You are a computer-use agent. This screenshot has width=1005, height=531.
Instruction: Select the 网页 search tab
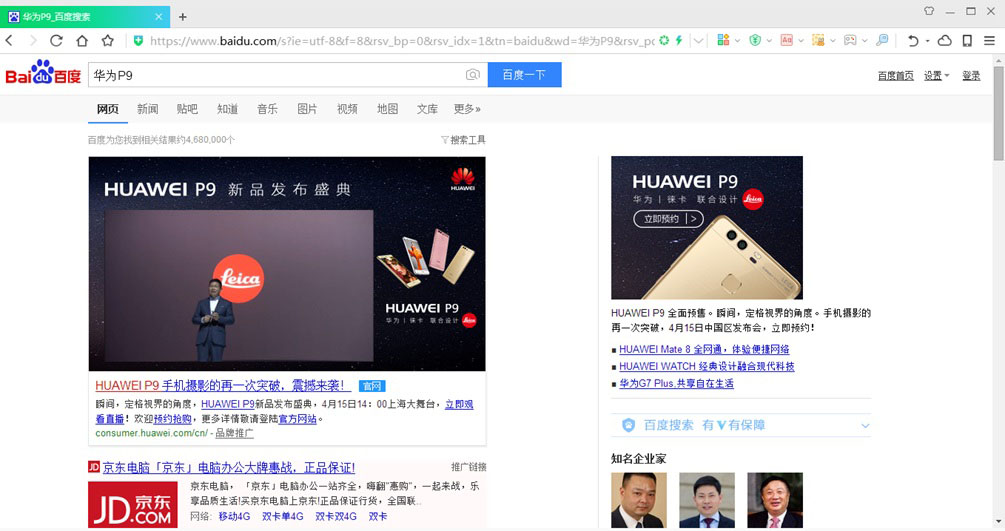(108, 109)
